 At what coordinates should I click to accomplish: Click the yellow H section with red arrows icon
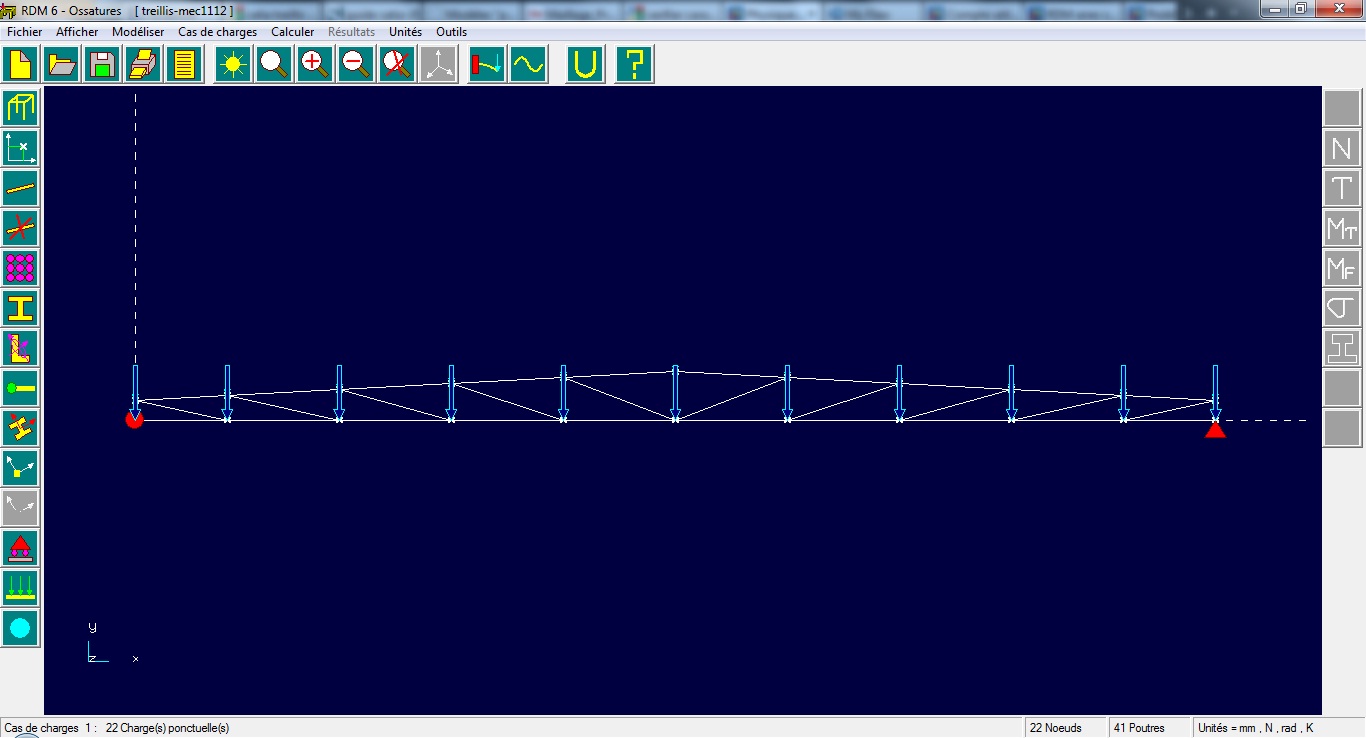coord(21,428)
